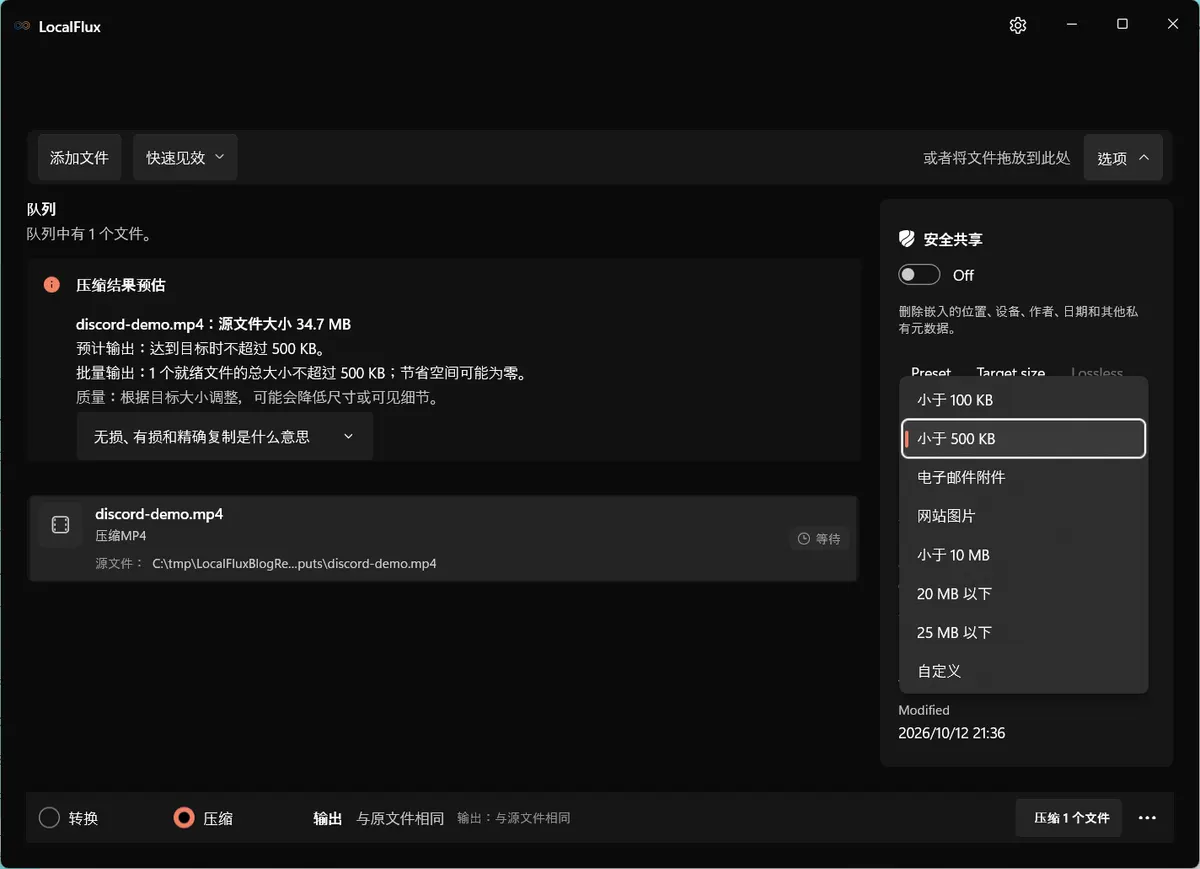Click the 源文件大小 34.7 MB line
Screen dimensions: 1200x869
point(213,324)
